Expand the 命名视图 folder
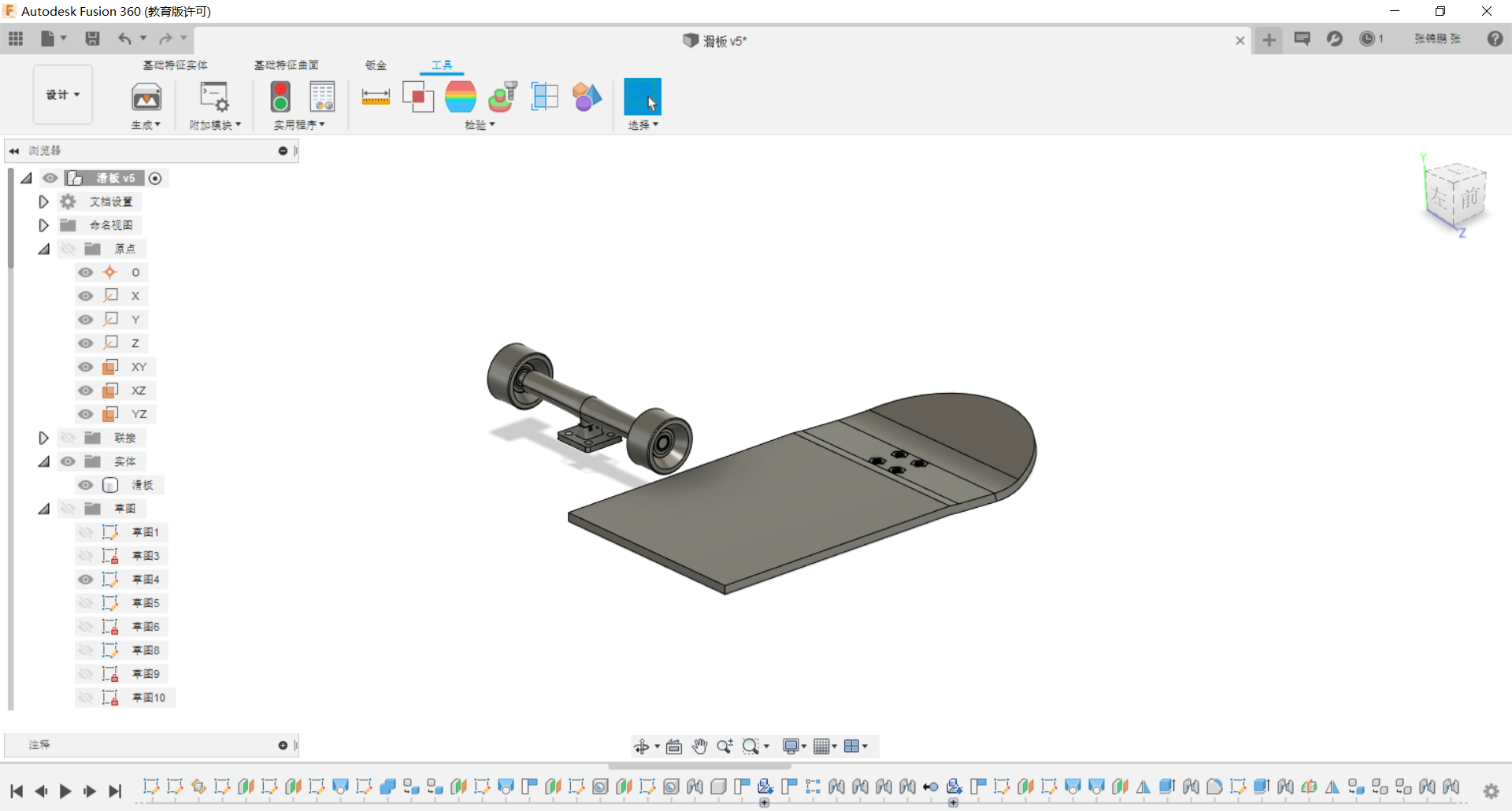 click(43, 225)
